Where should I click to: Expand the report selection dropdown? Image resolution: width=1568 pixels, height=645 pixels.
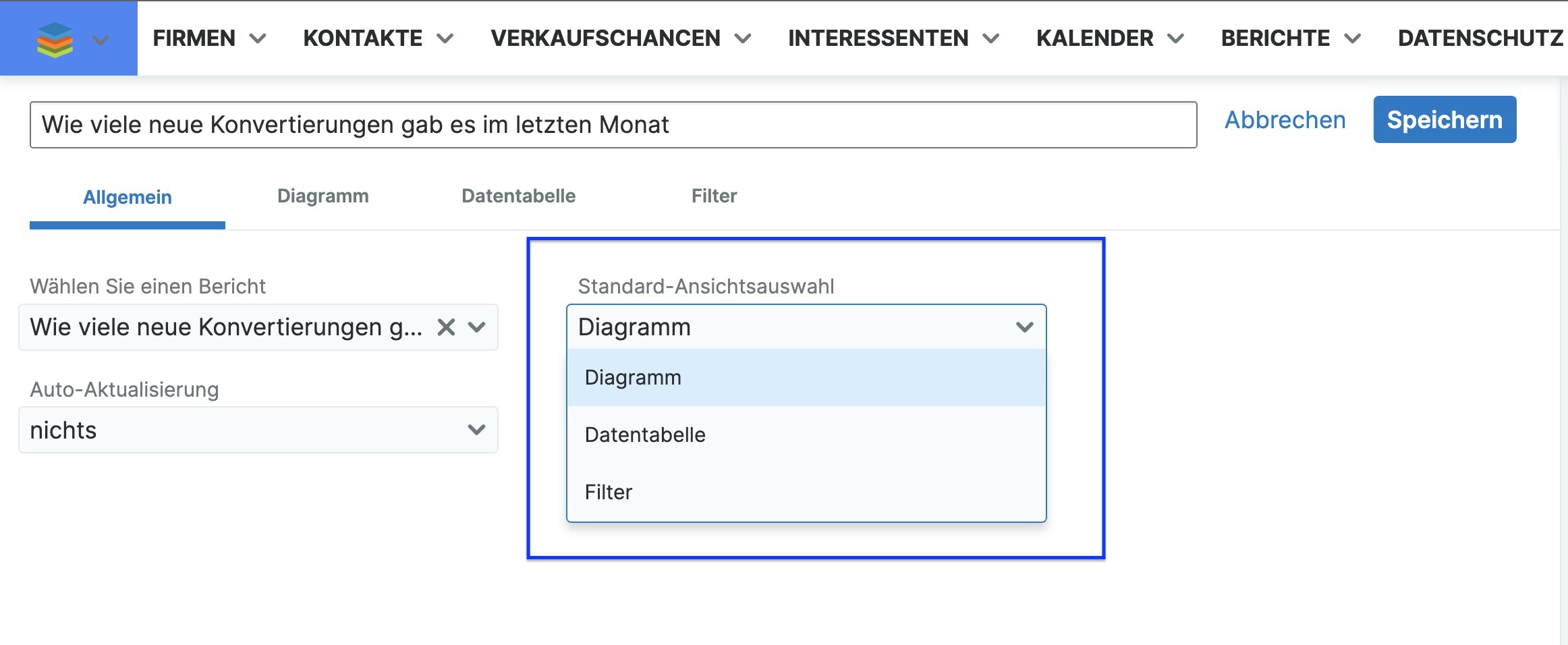point(477,327)
